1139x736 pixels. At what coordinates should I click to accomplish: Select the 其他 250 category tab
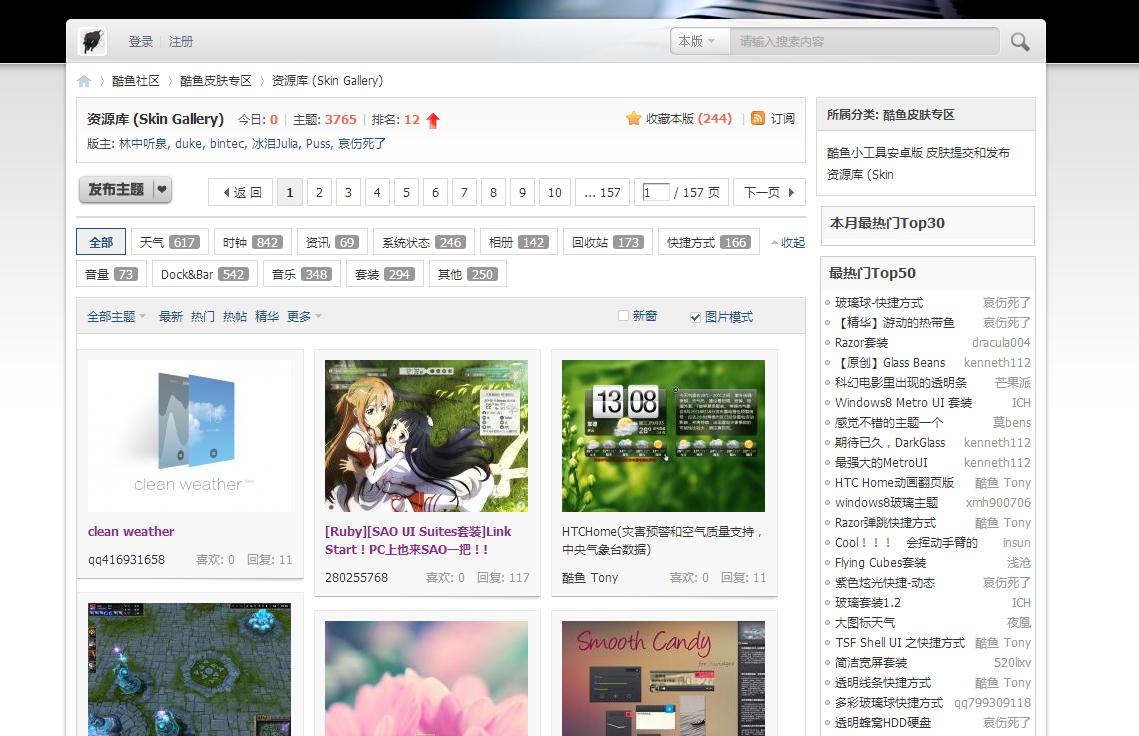(x=468, y=274)
